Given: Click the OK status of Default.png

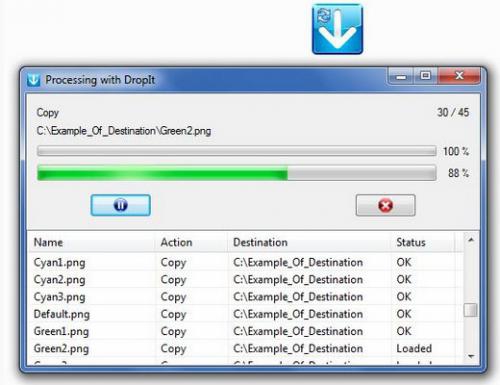Looking at the screenshot, I should click(404, 314).
